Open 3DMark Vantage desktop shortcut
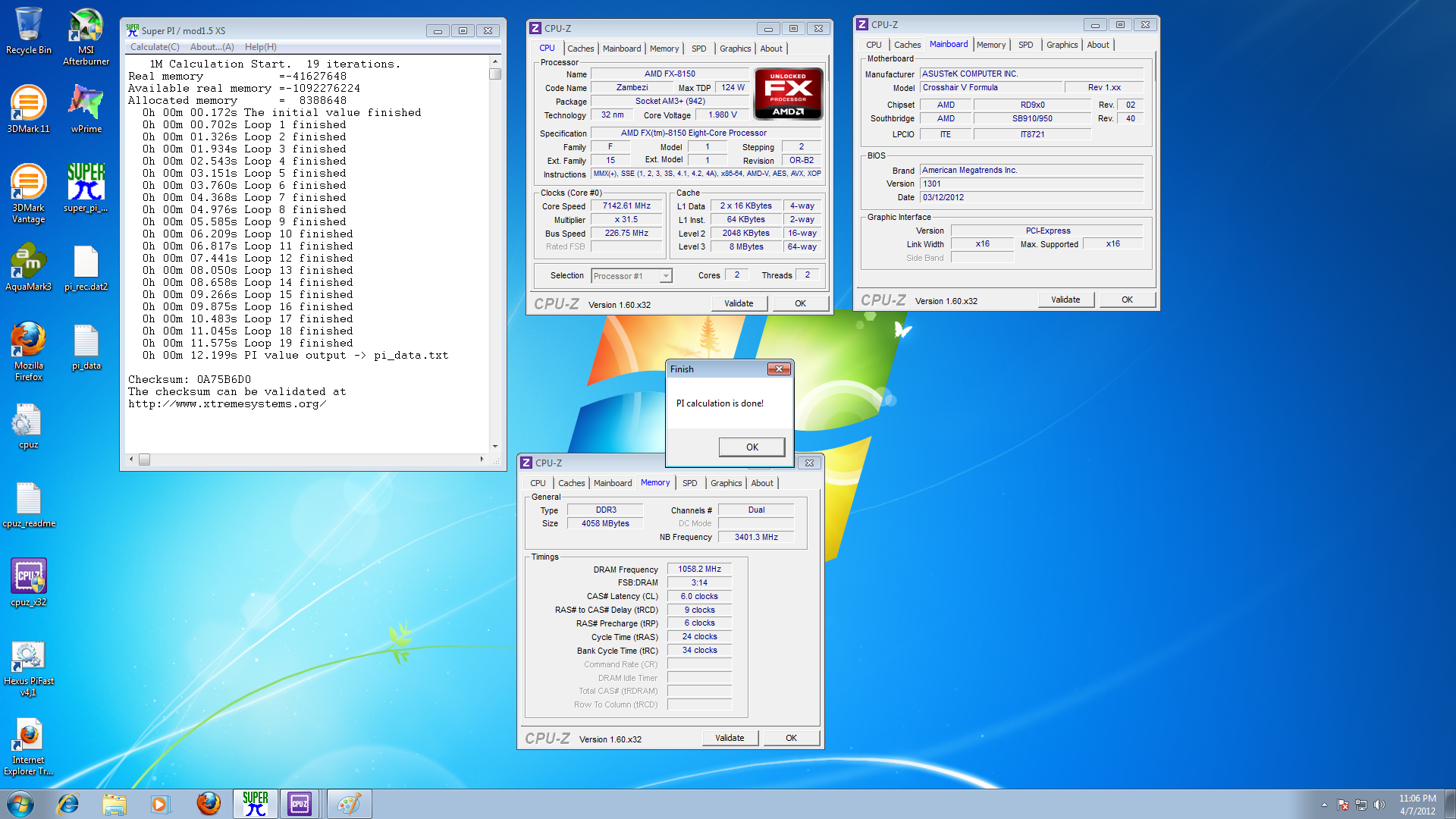 (29, 193)
